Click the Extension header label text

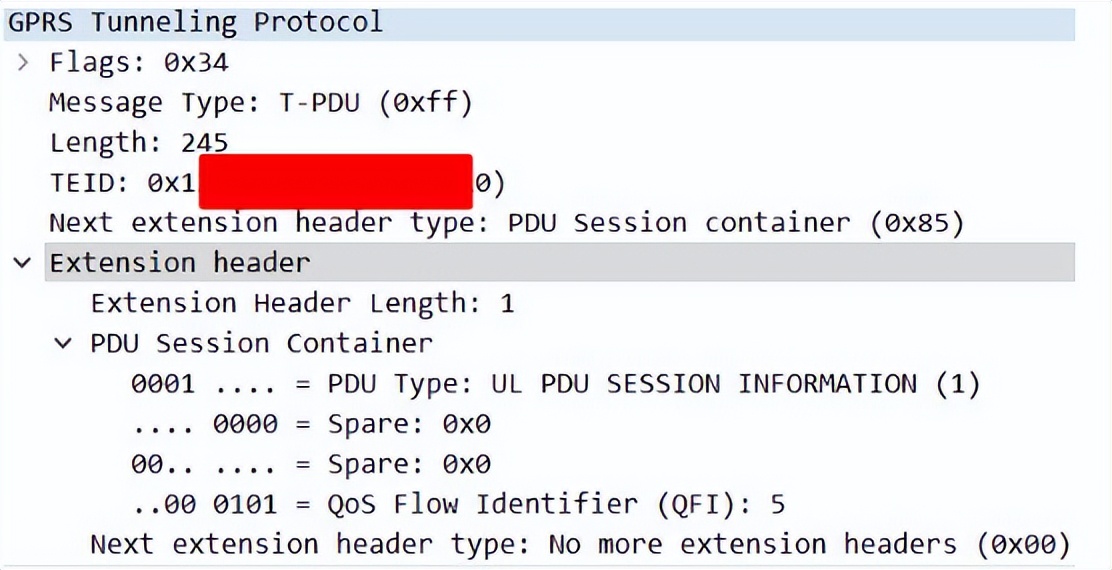pyautogui.click(x=179, y=263)
